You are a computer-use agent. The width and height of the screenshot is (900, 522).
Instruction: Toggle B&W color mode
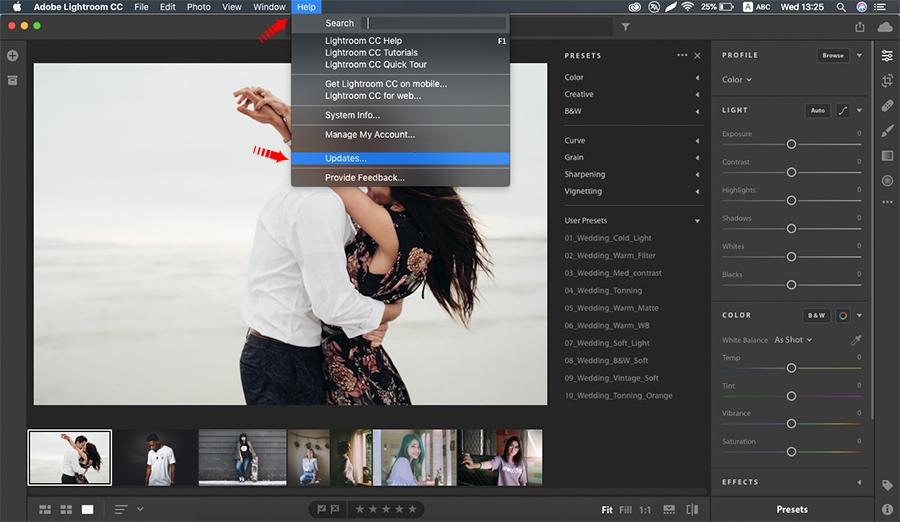pos(817,316)
